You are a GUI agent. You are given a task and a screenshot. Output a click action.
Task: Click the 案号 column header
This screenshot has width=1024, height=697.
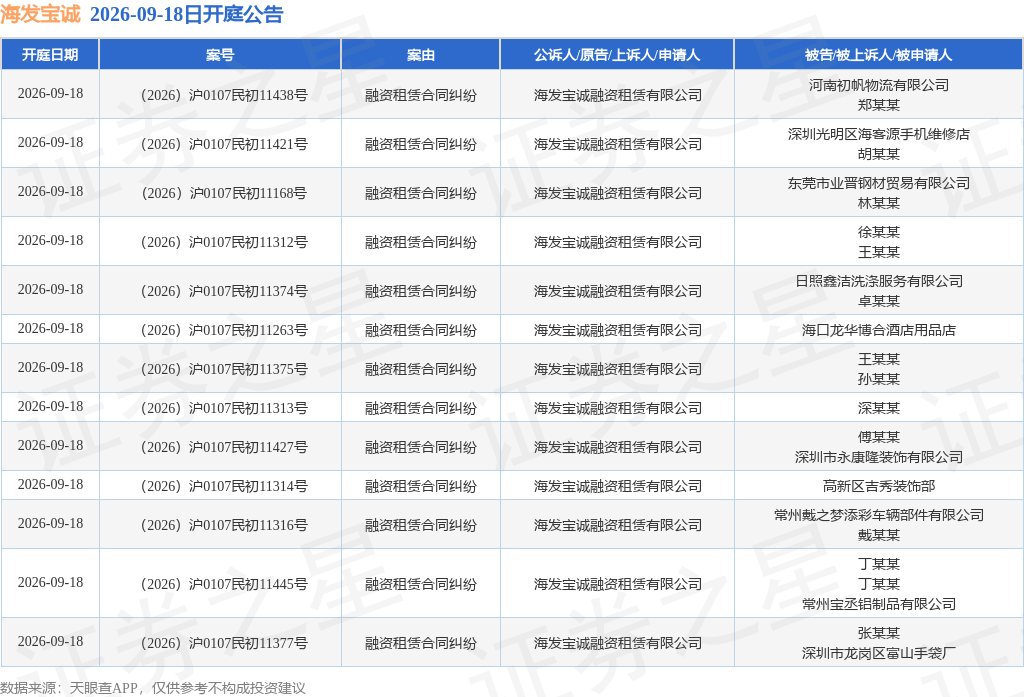tap(220, 55)
